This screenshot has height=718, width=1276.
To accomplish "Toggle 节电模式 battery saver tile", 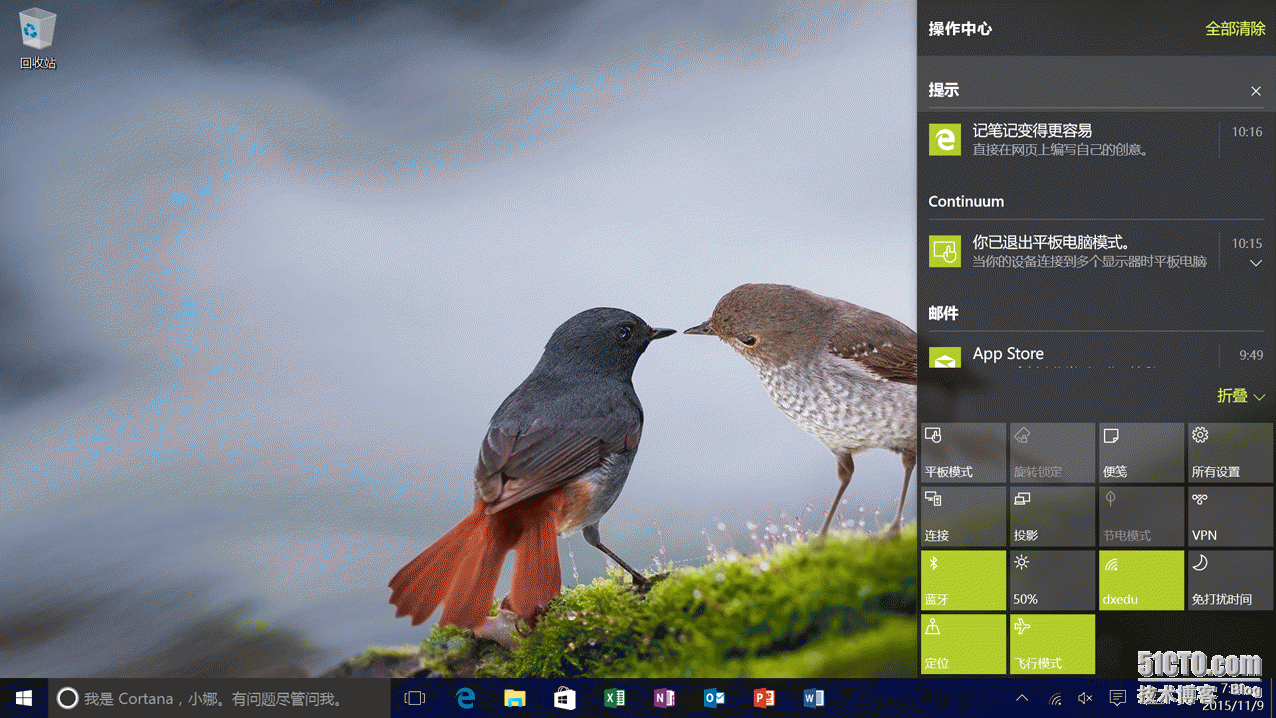I will pyautogui.click(x=1141, y=517).
